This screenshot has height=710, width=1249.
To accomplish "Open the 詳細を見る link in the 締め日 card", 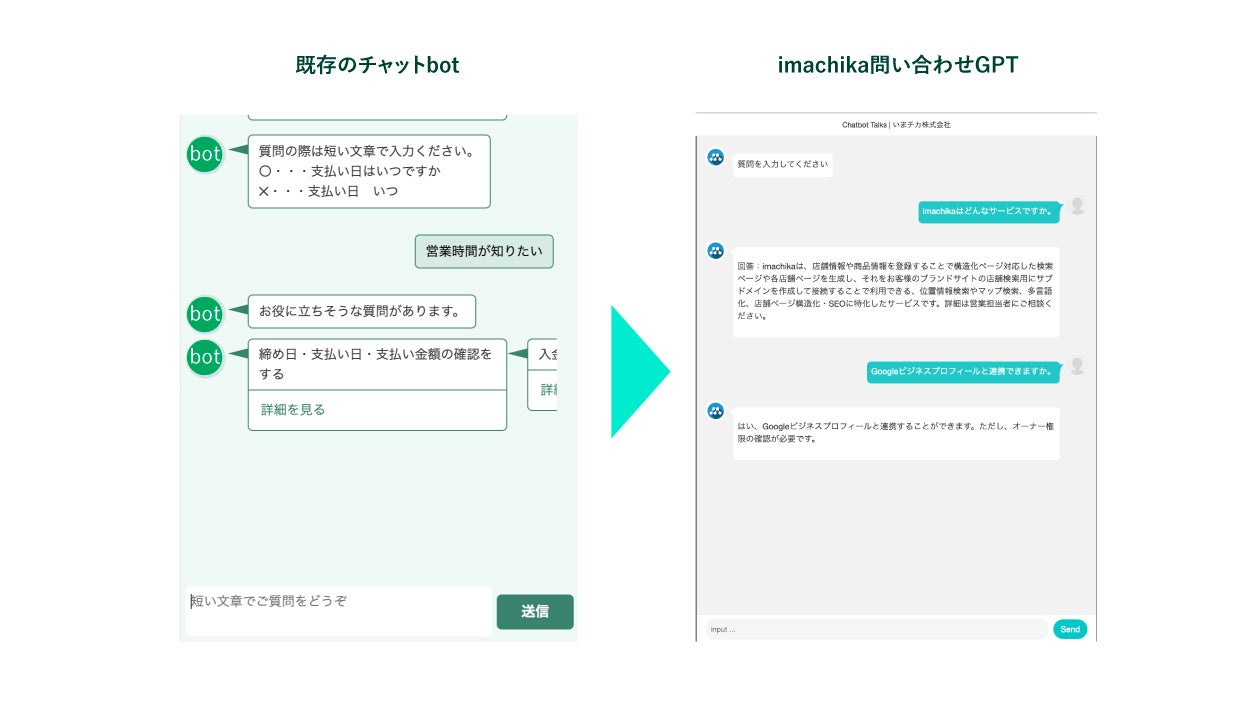I will pyautogui.click(x=293, y=410).
